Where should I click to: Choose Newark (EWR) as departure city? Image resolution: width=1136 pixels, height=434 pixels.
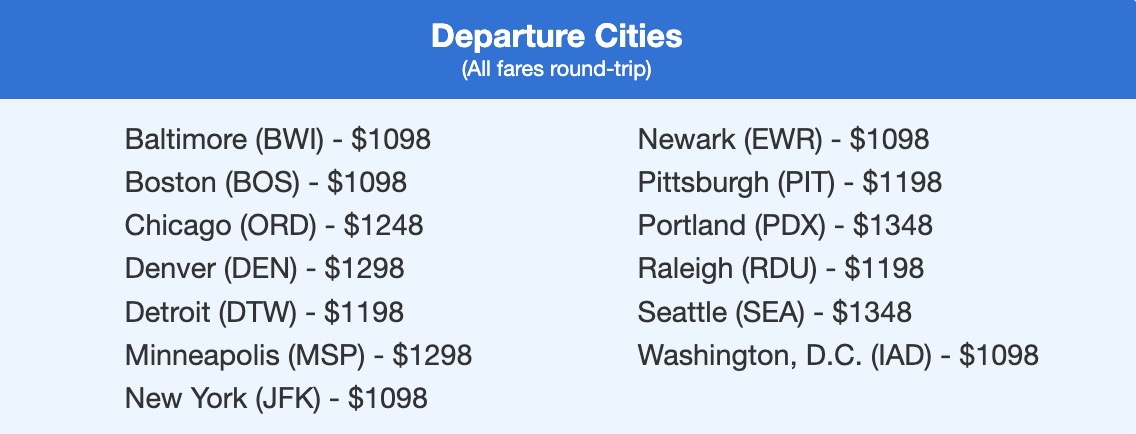[x=783, y=139]
